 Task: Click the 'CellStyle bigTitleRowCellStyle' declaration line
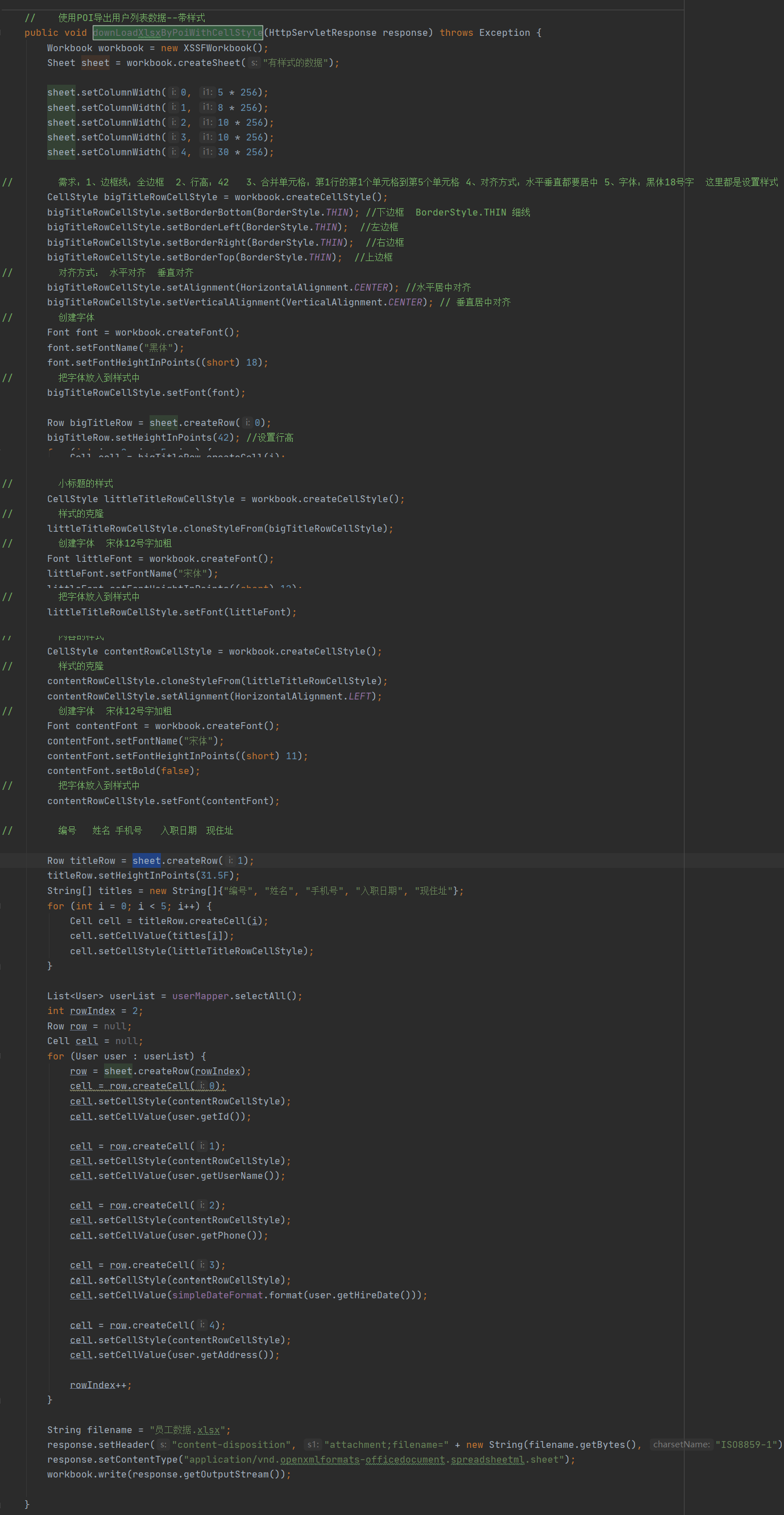tap(218, 197)
